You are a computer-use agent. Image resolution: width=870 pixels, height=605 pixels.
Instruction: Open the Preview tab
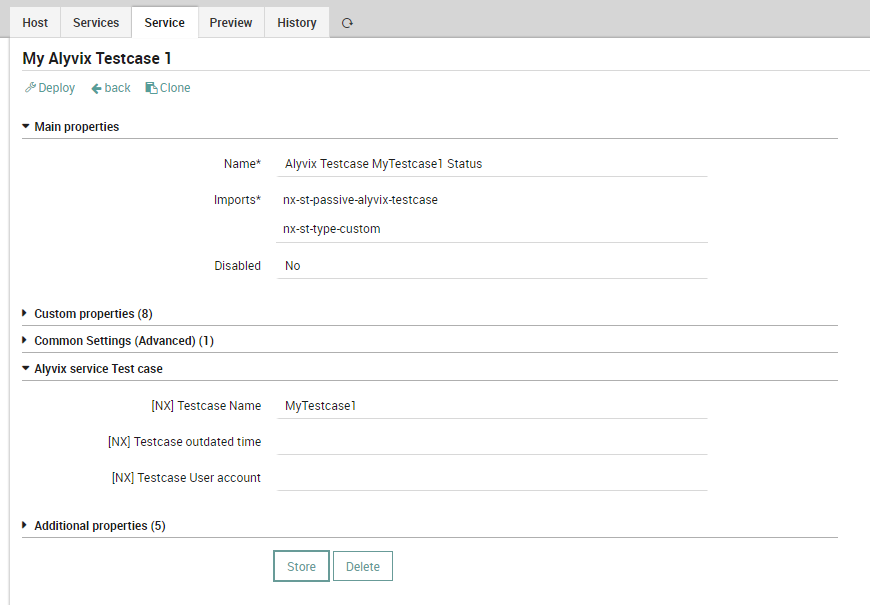(231, 23)
